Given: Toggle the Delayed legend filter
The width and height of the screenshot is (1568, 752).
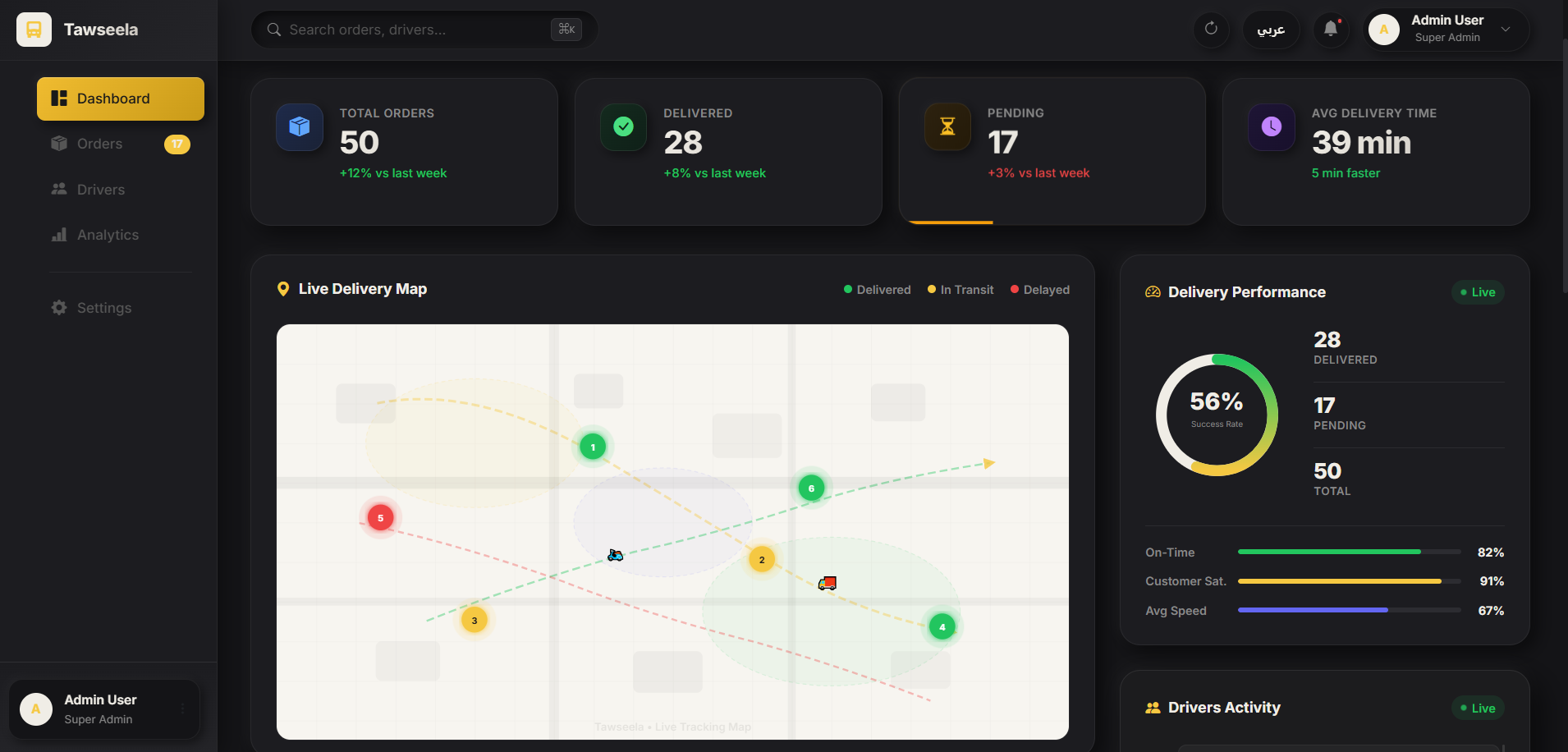Looking at the screenshot, I should tap(1040, 290).
